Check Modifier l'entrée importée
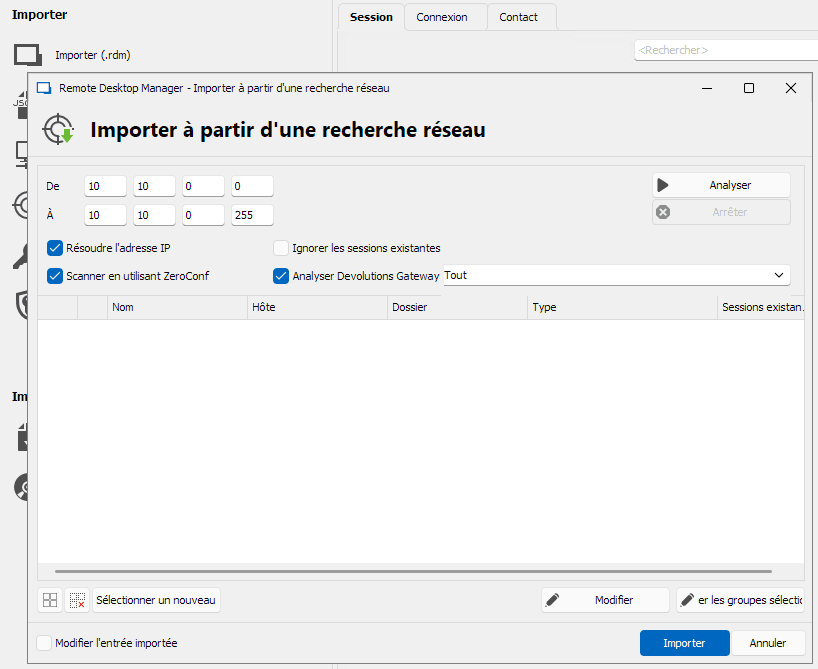 tap(44, 643)
